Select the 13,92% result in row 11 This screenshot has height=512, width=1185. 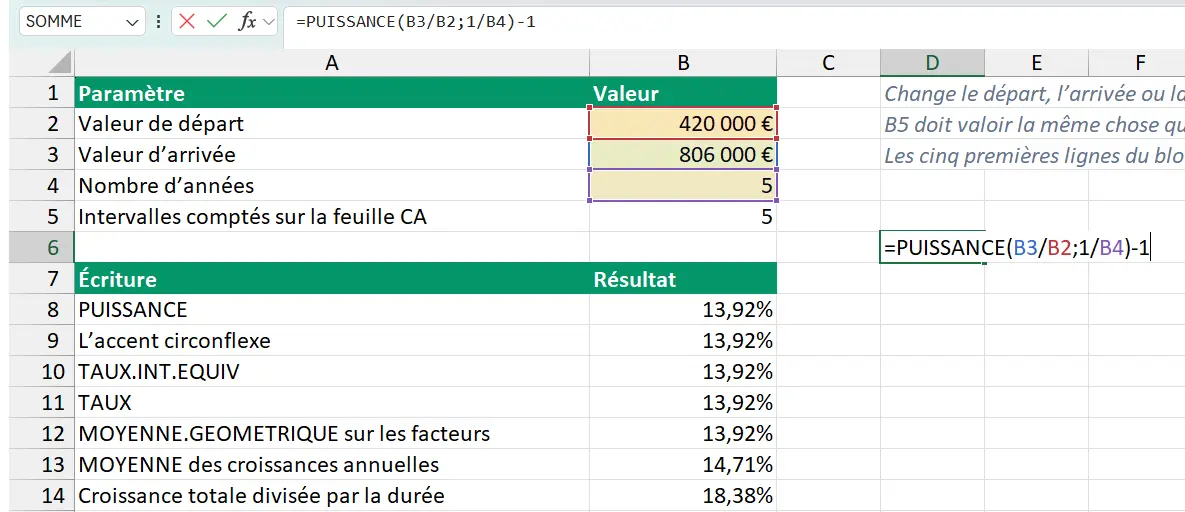683,402
